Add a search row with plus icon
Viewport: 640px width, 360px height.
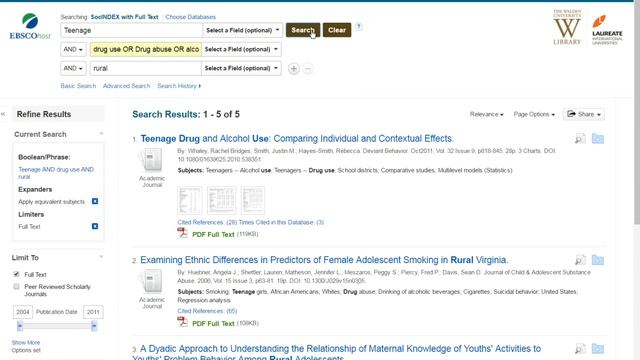coord(293,69)
